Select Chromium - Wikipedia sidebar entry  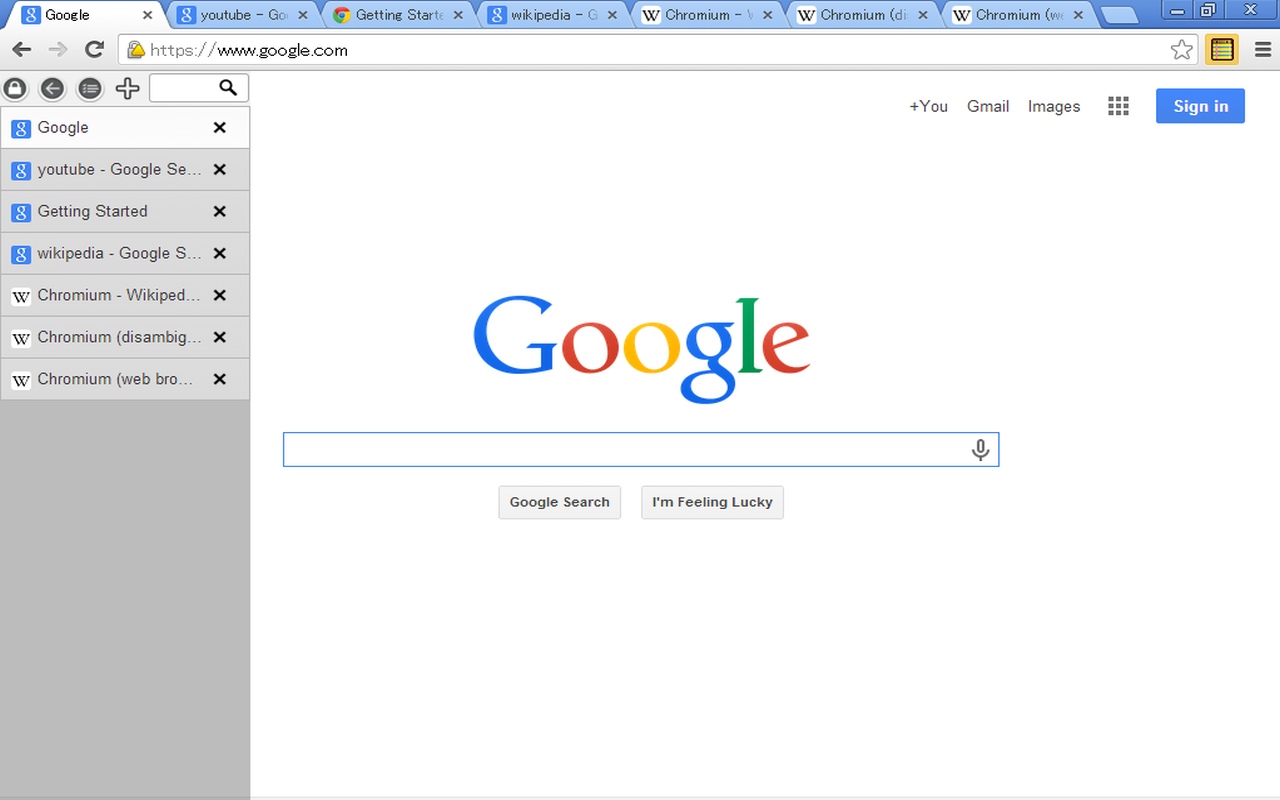click(125, 296)
